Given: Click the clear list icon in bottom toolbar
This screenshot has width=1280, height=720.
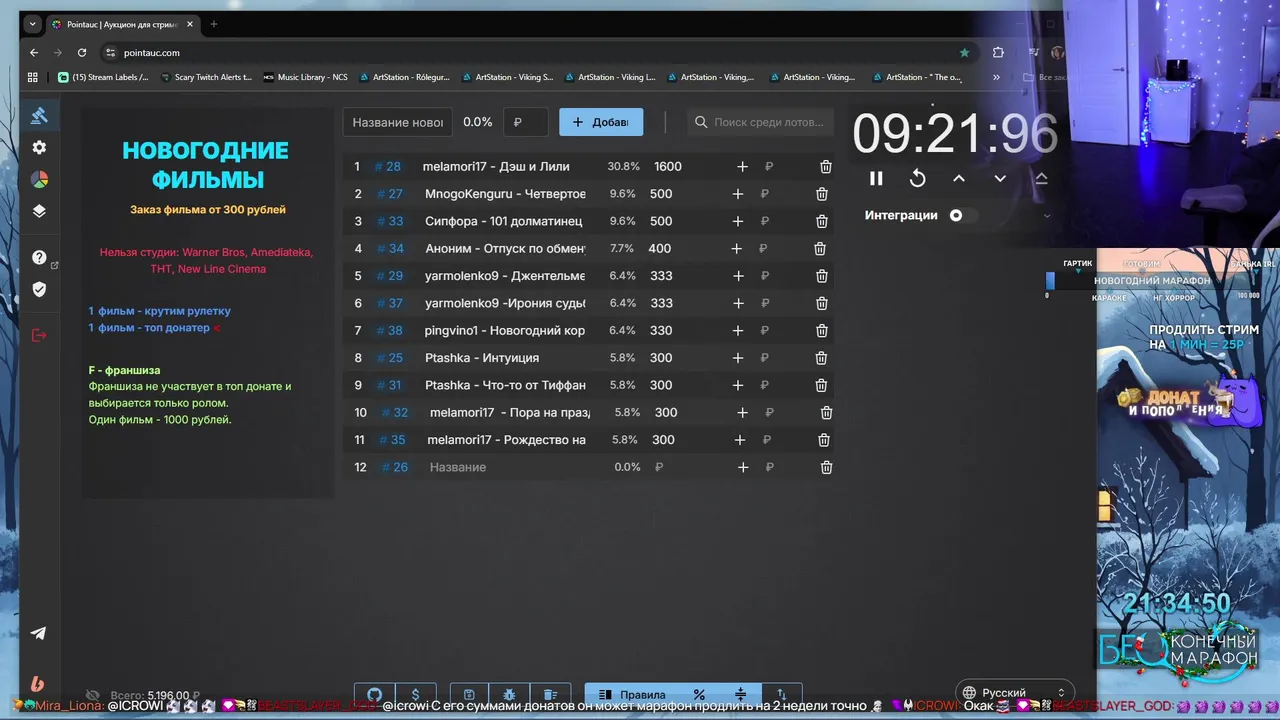Looking at the screenshot, I should pos(550,694).
